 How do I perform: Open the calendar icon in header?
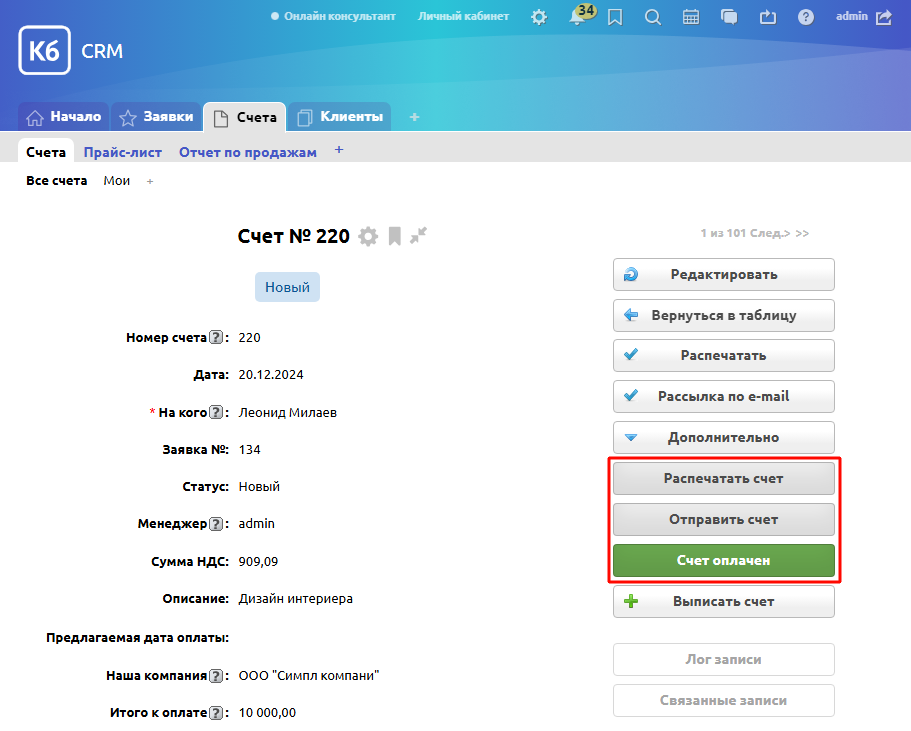click(691, 17)
